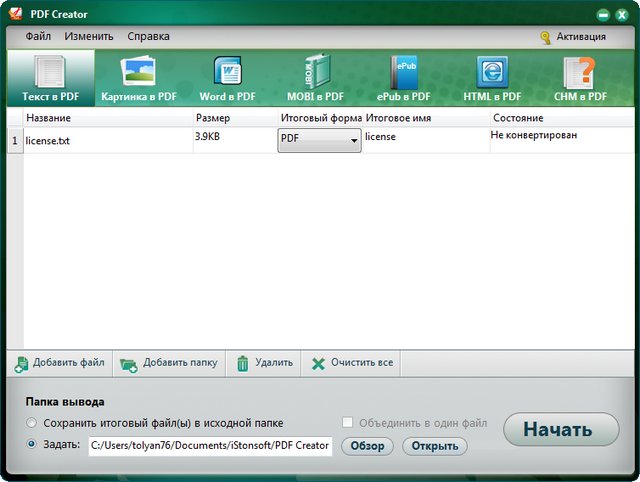
Task: Select save in source folder radio option
Action: [x=33, y=423]
